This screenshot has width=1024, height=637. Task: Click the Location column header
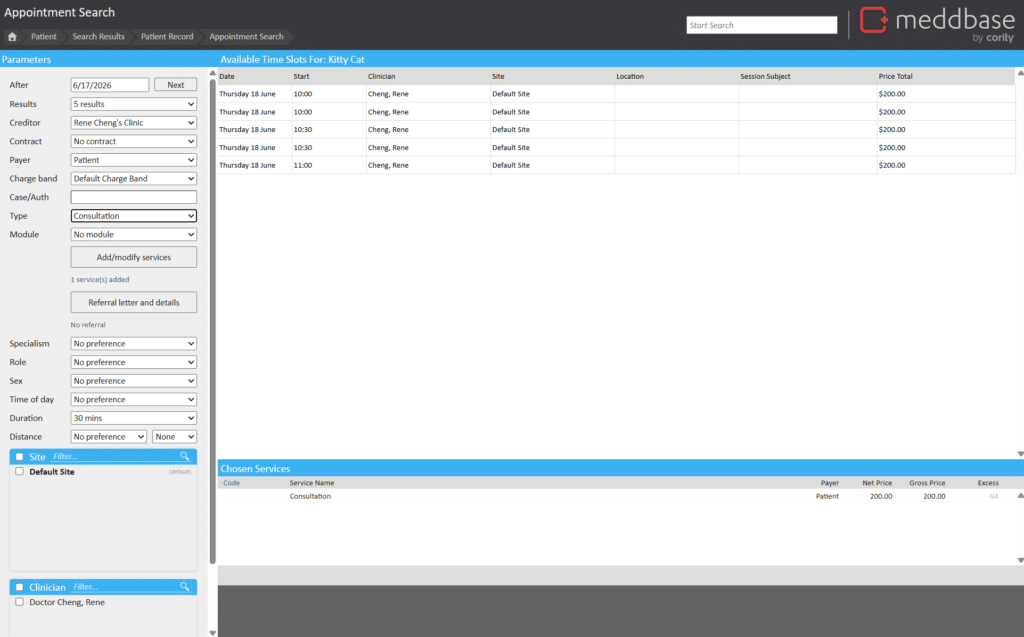tap(630, 76)
